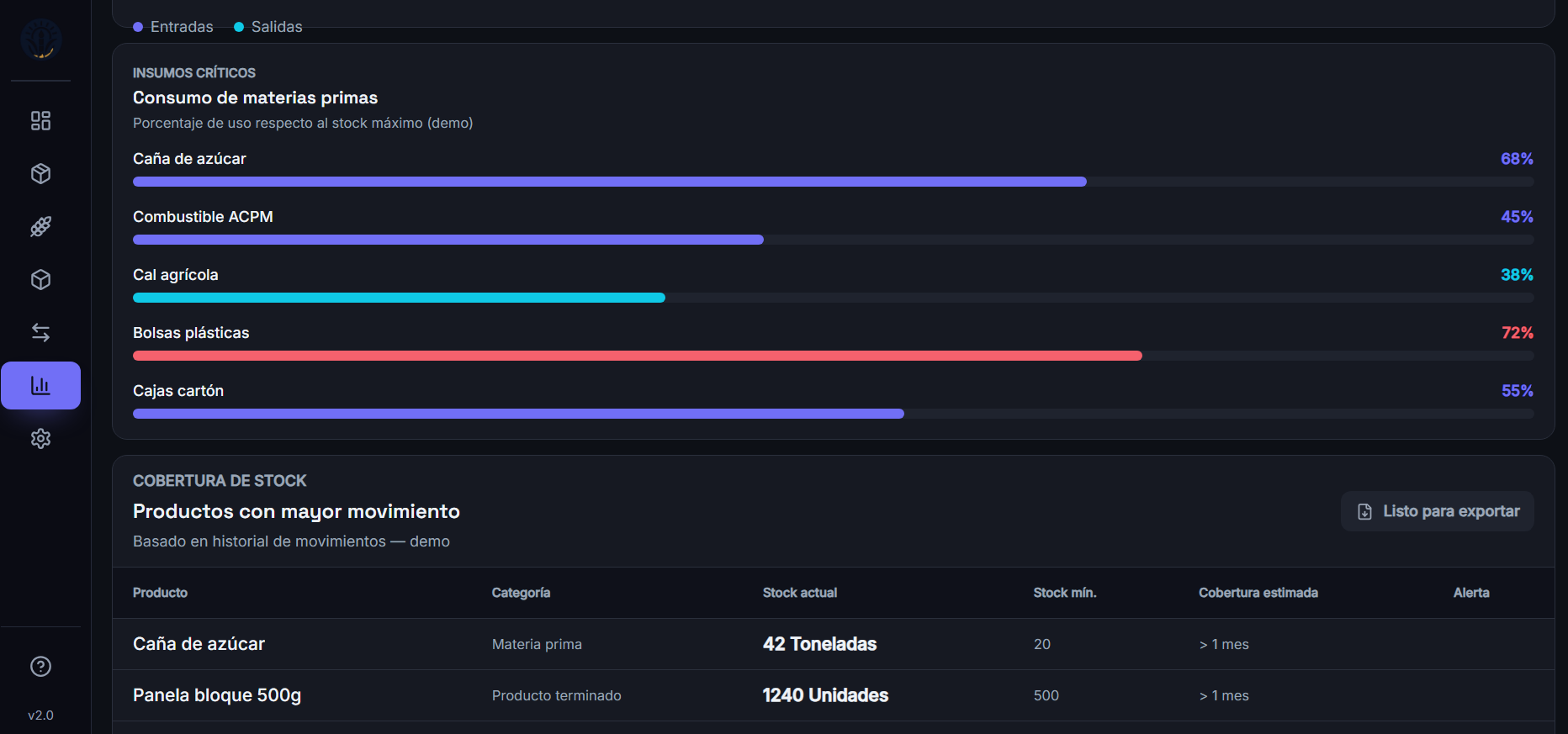Click the Cajas cartón progress bar
The height and width of the screenshot is (734, 1568).
click(833, 414)
